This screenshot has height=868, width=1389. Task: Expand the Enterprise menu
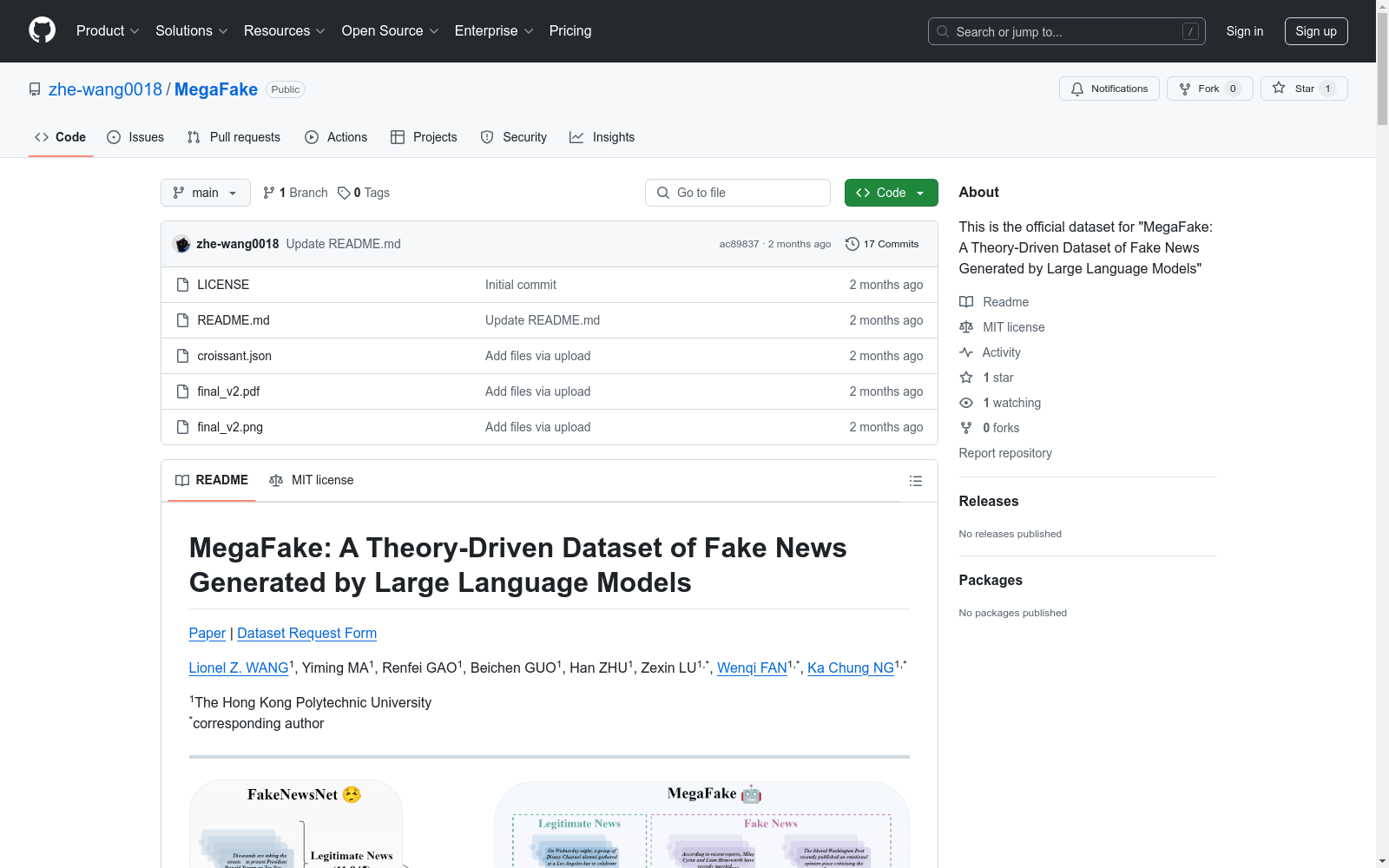(494, 31)
